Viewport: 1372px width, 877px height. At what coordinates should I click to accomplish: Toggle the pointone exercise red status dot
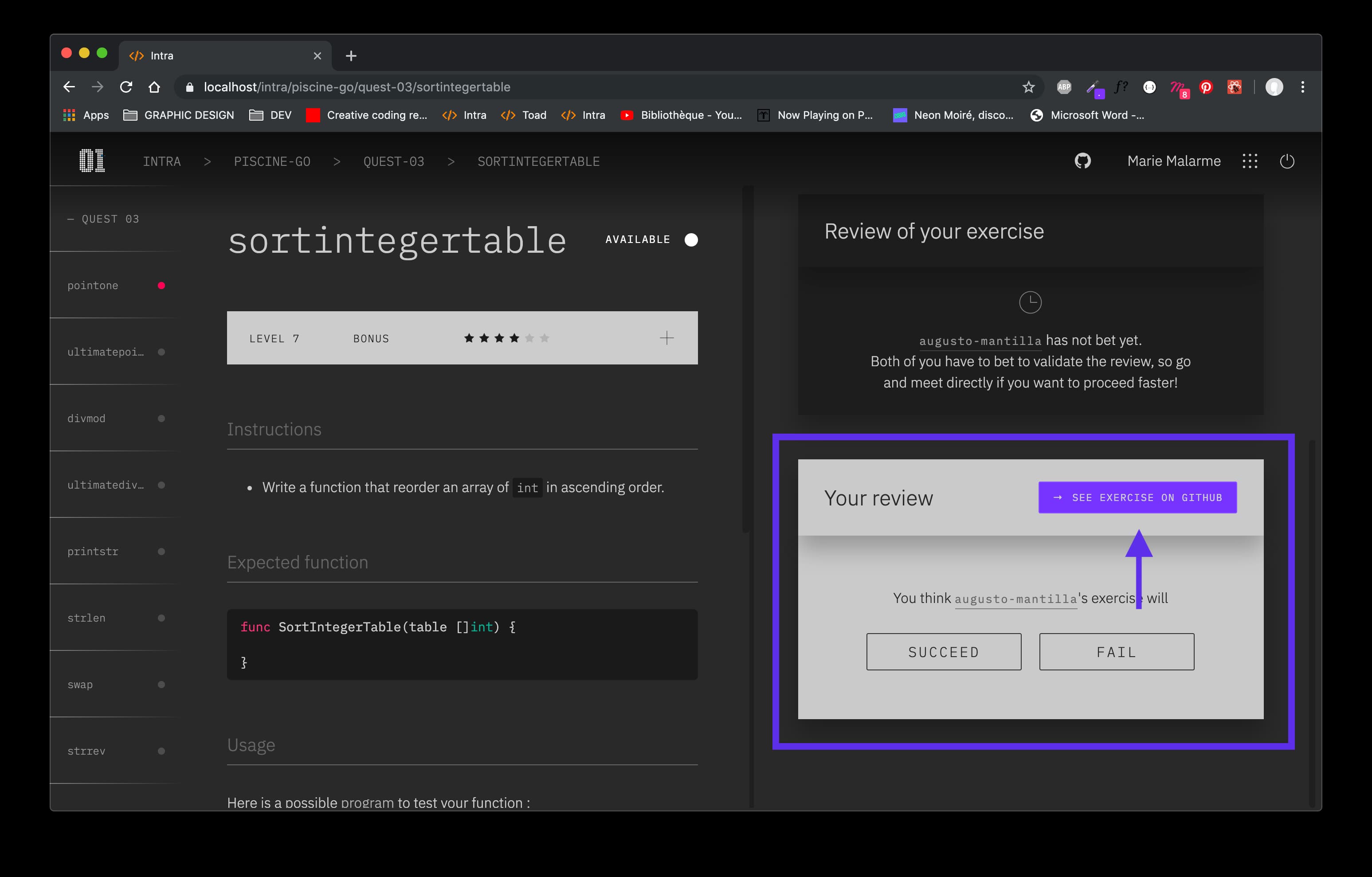(163, 286)
